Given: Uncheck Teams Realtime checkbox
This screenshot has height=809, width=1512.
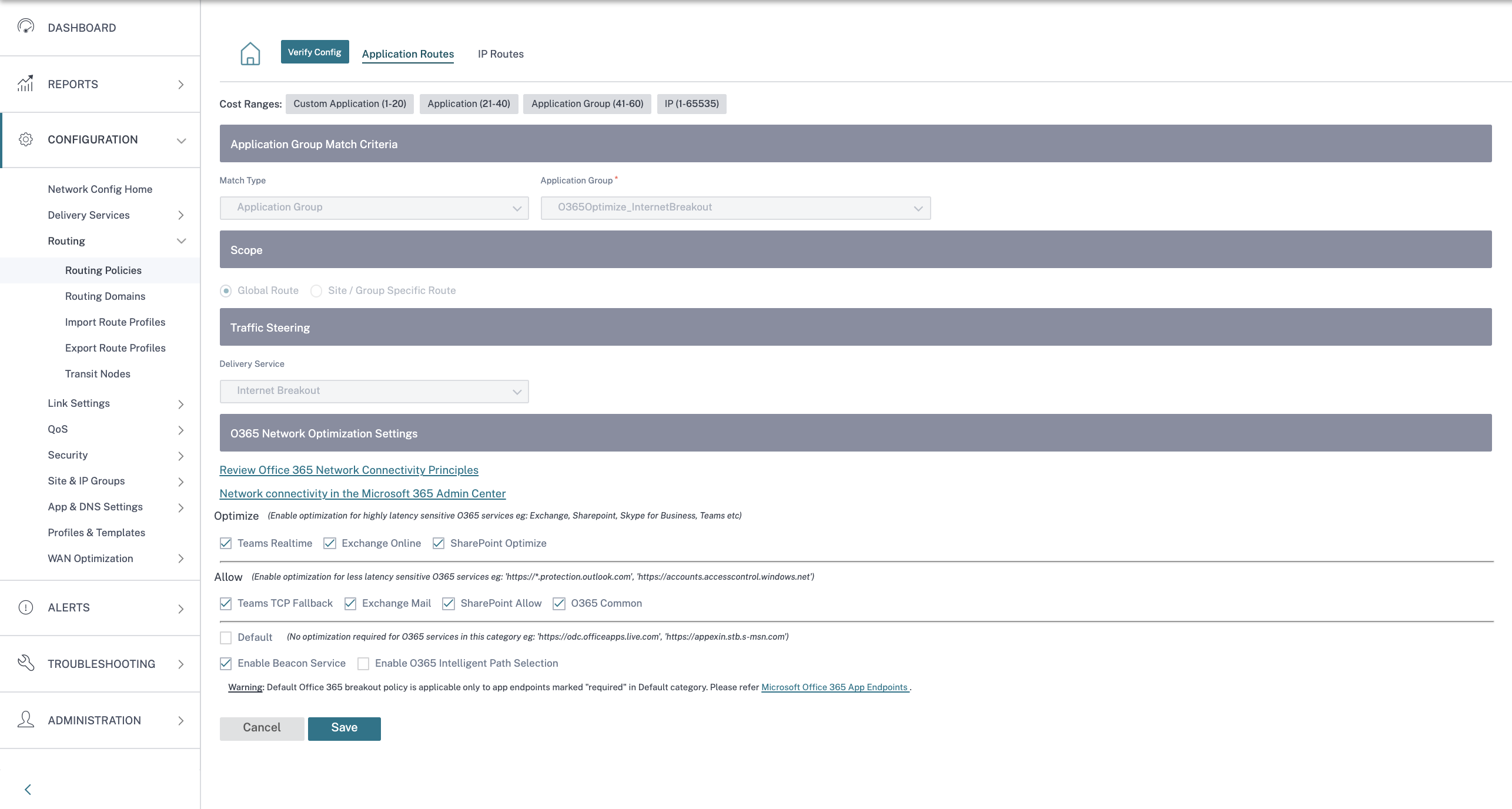Looking at the screenshot, I should click(x=226, y=543).
